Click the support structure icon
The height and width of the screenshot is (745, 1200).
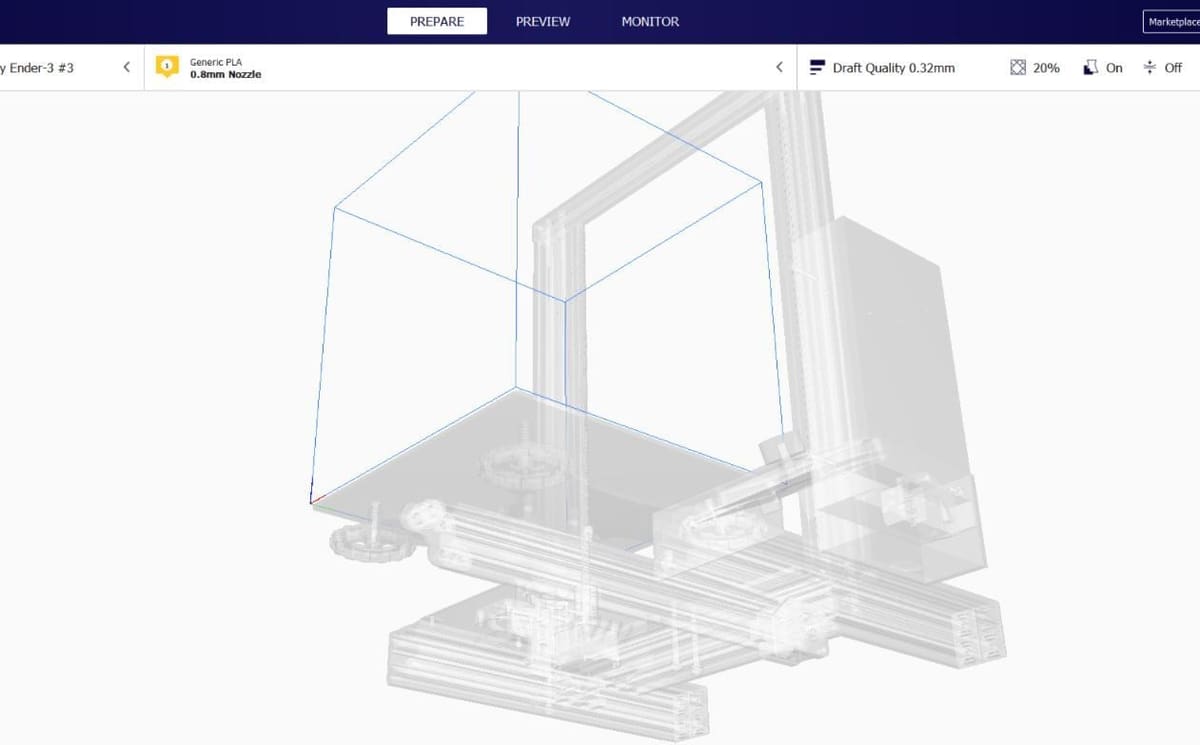click(x=1090, y=67)
